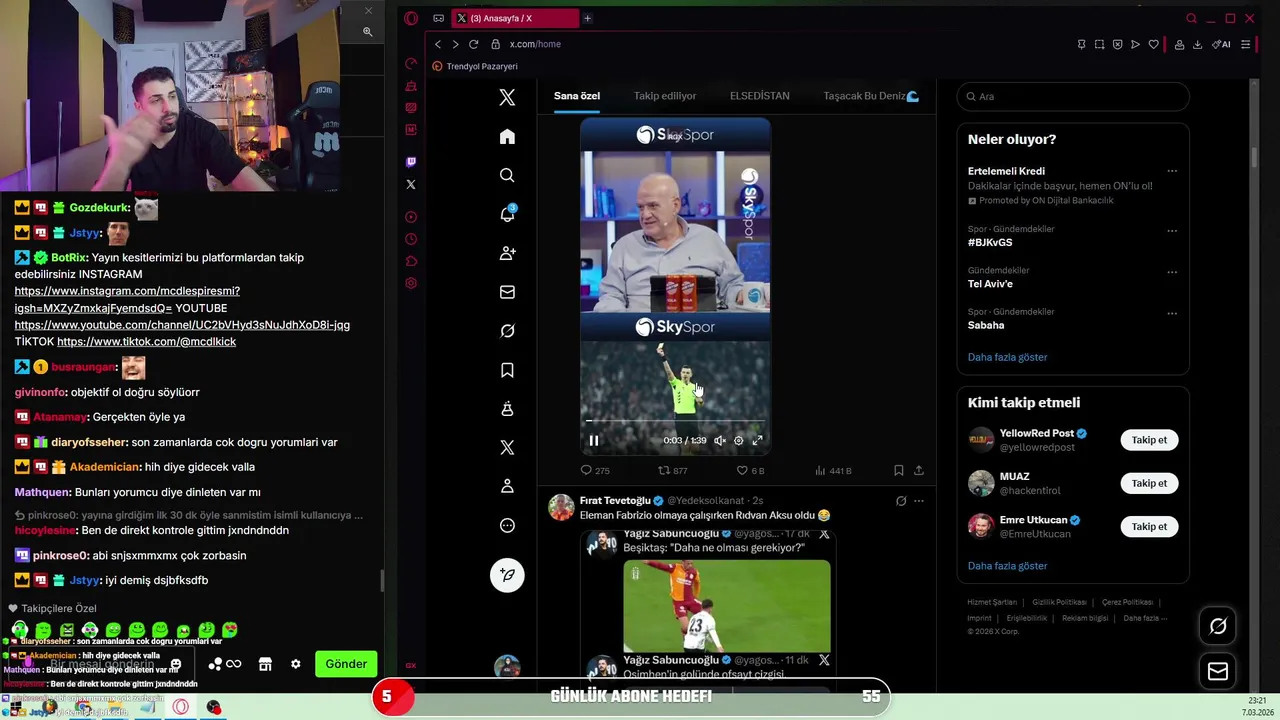The height and width of the screenshot is (720, 1280).
Task: Open floating Grok button at bottom right
Action: tap(1218, 626)
